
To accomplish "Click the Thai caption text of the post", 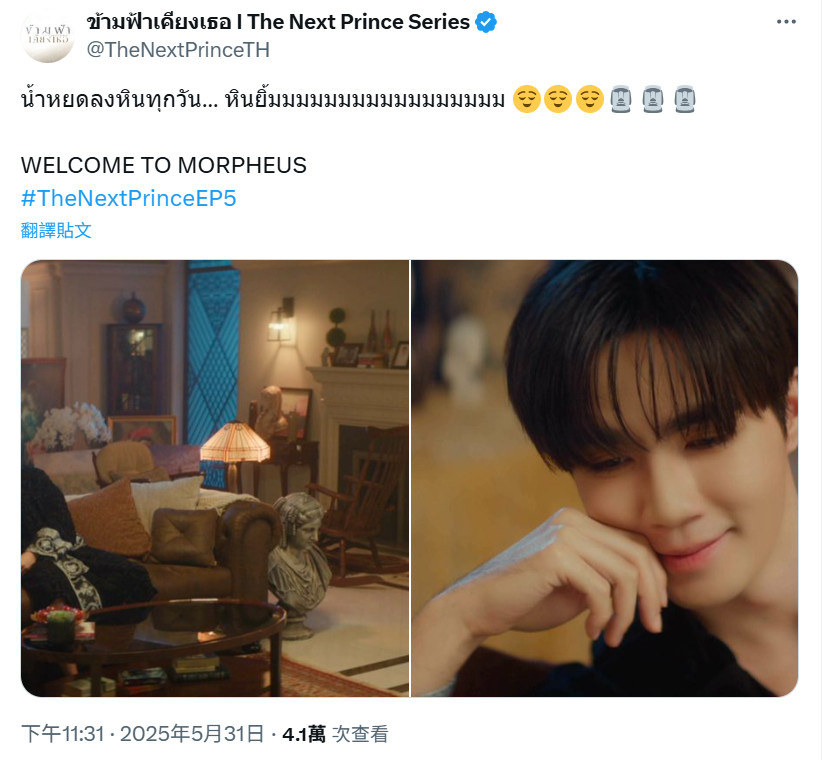I will [x=263, y=99].
